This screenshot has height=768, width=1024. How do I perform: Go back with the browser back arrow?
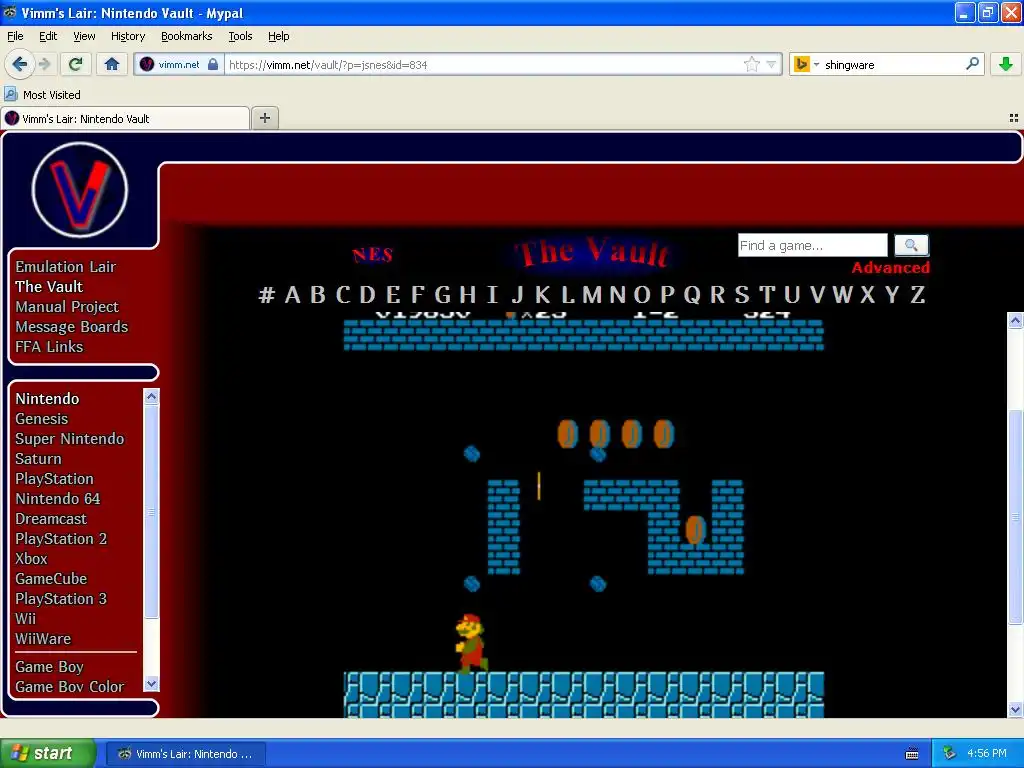pos(20,64)
